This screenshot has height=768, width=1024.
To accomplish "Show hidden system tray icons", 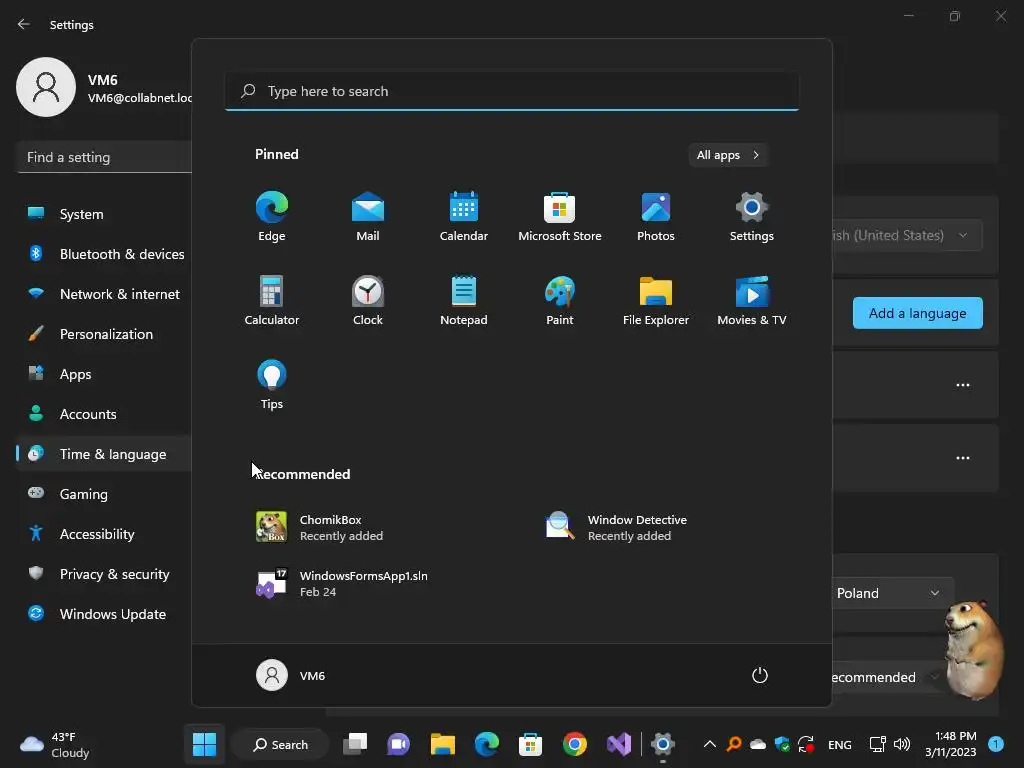I will point(709,744).
